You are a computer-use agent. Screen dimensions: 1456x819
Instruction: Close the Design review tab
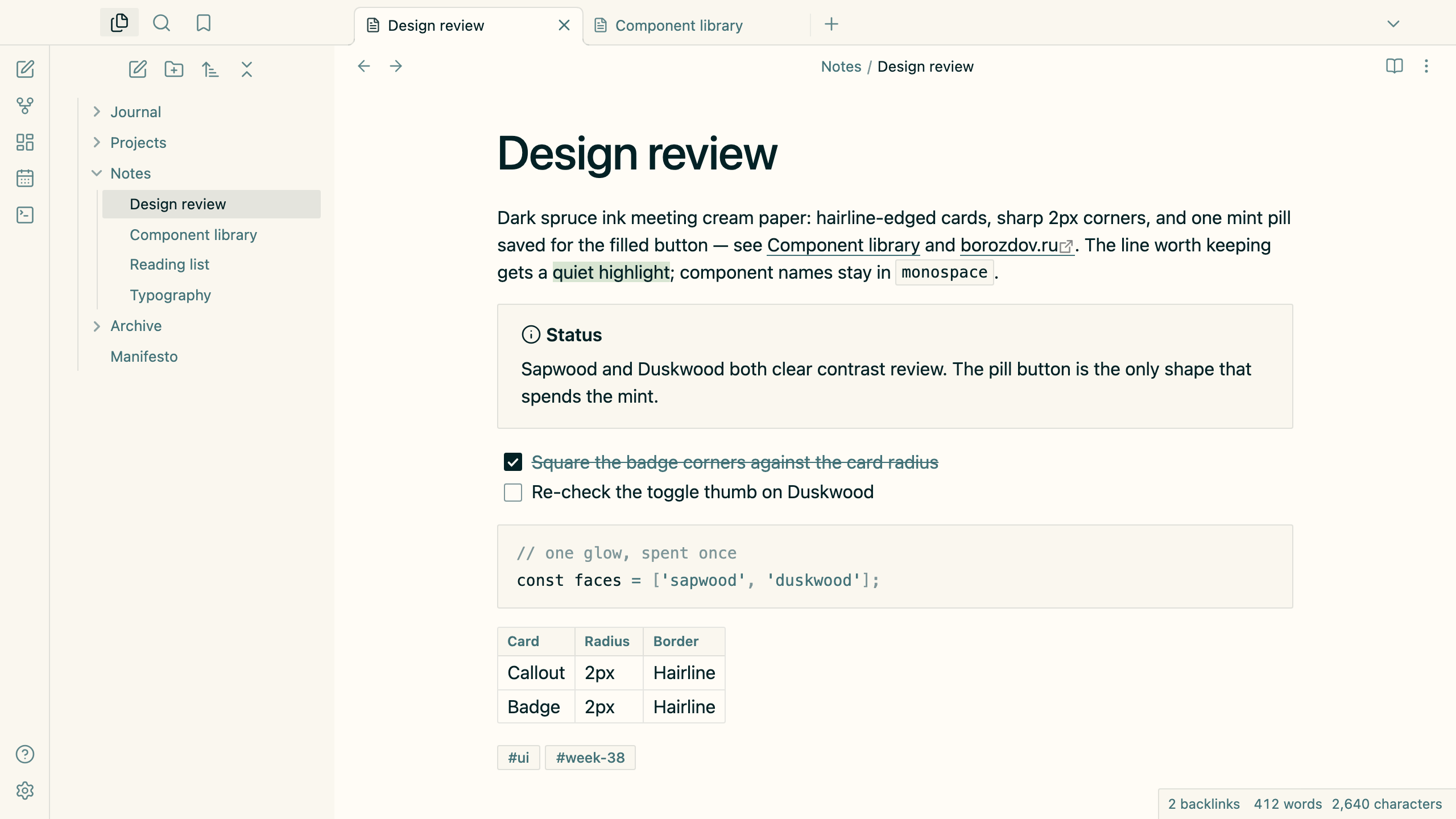tap(564, 25)
